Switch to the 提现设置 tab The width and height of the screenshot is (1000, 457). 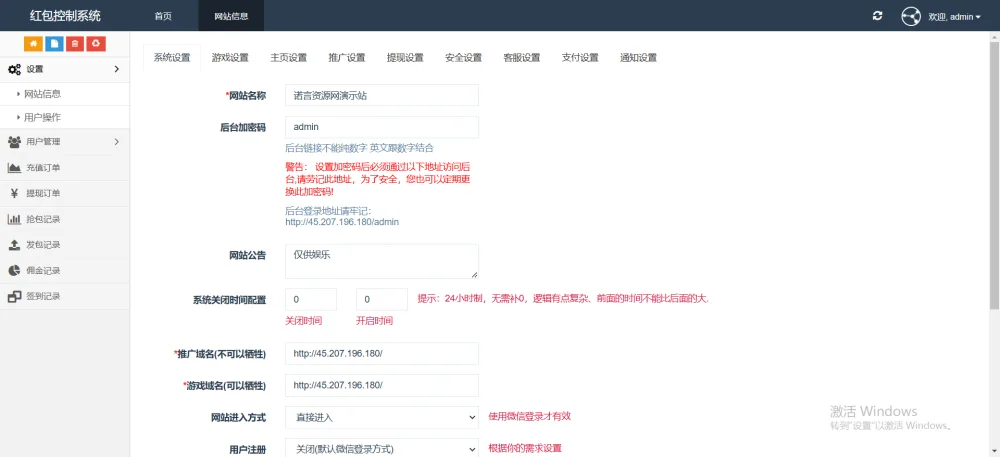pos(405,57)
